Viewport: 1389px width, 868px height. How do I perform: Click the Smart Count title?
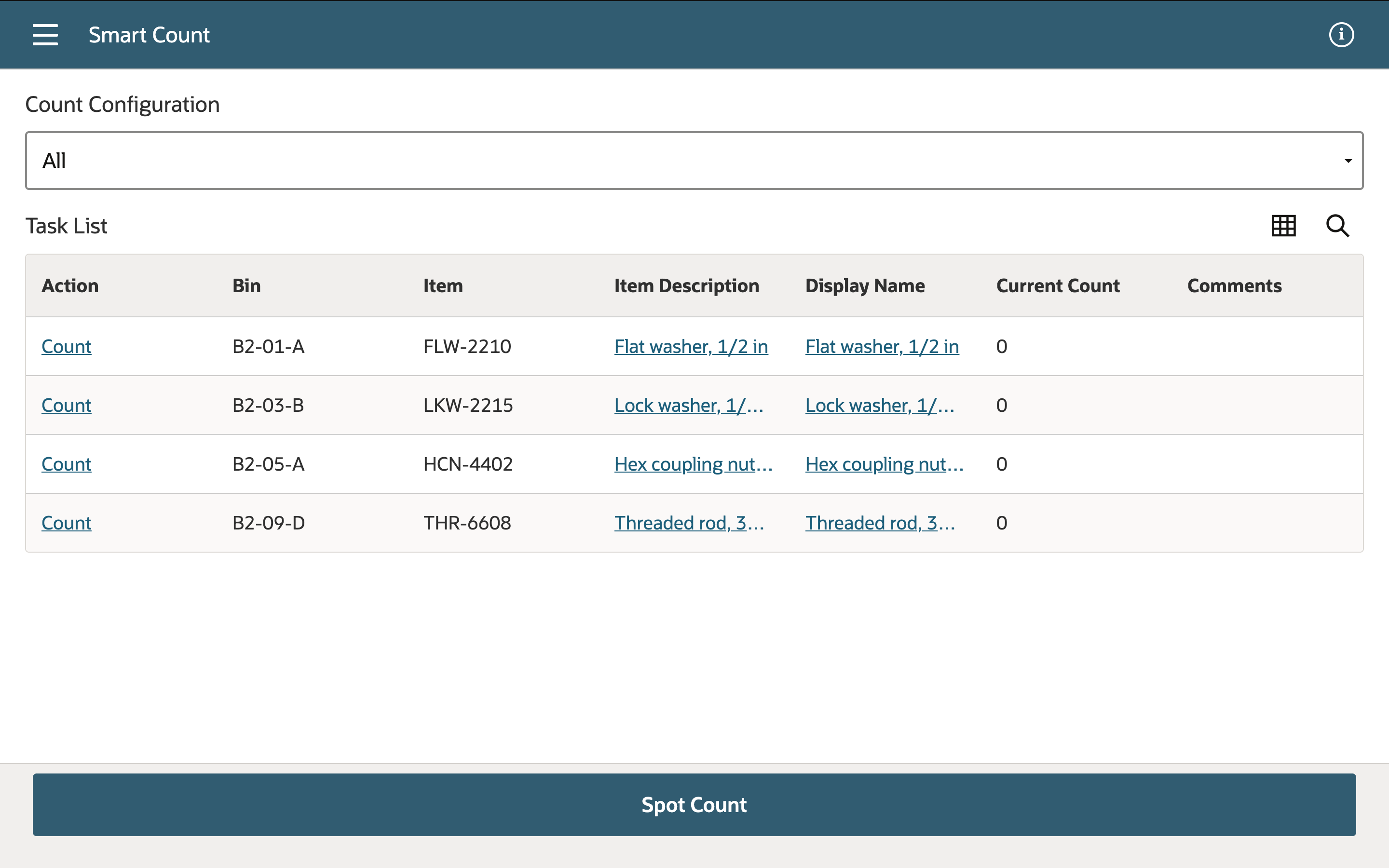[x=149, y=35]
